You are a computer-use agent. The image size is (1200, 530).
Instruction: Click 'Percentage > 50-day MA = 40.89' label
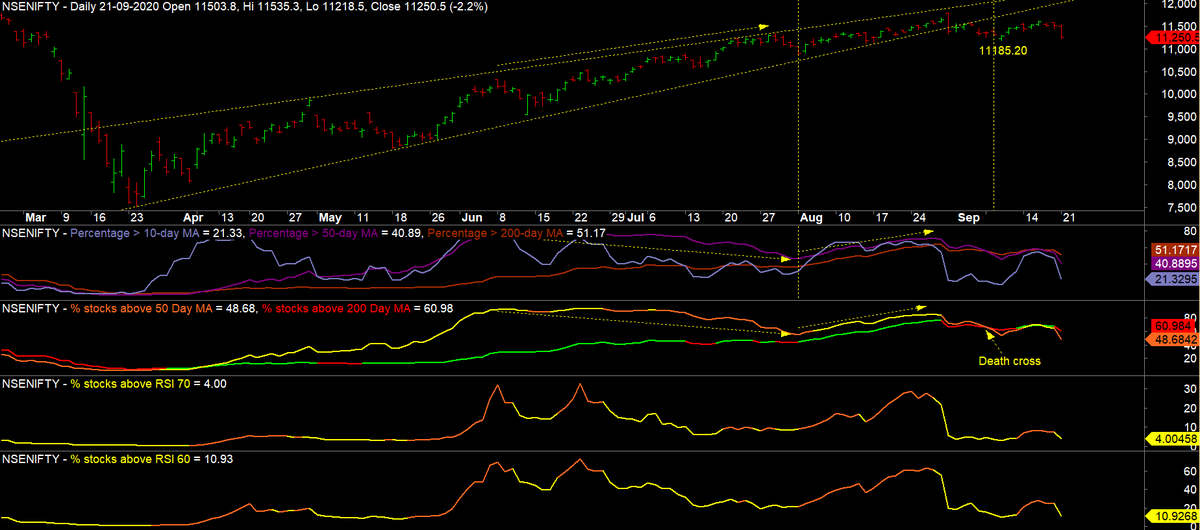(335, 232)
